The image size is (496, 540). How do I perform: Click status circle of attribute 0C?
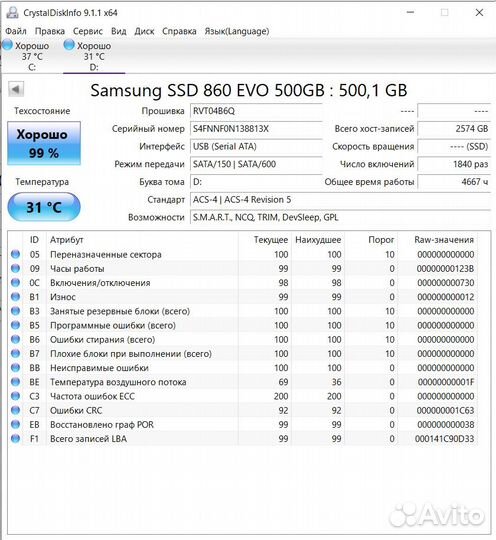pyautogui.click(x=16, y=282)
